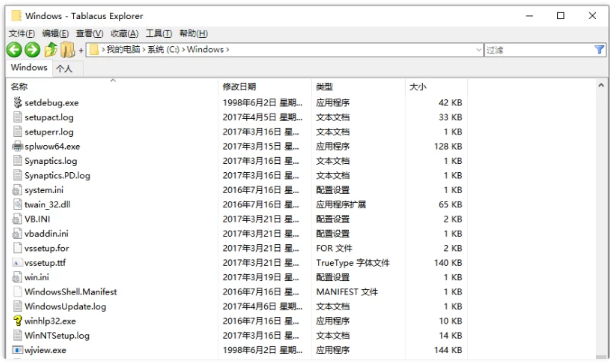Switch to the Windows tab
The width and height of the screenshot is (610, 362).
tap(29, 68)
